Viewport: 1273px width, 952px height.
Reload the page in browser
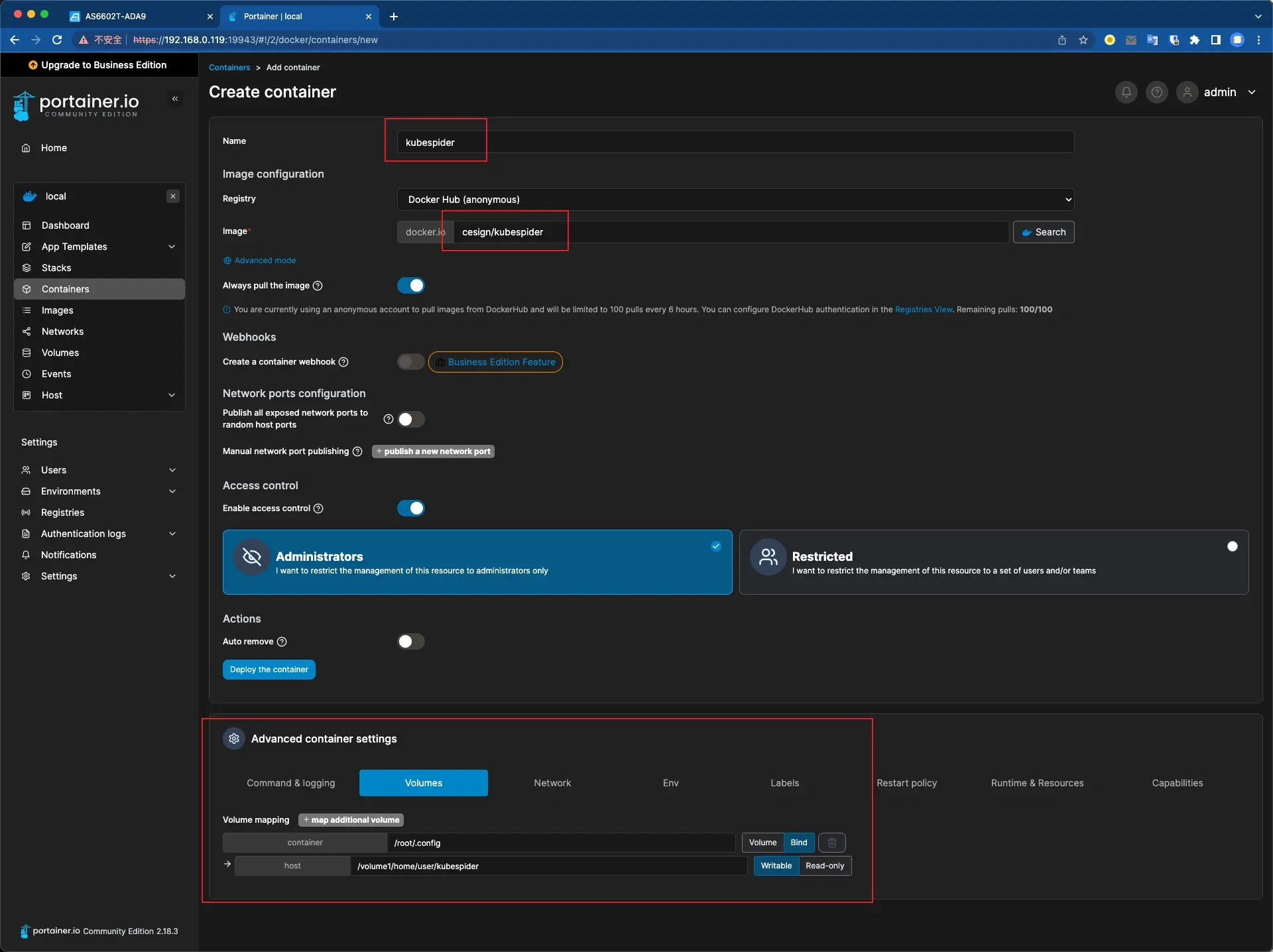click(57, 40)
